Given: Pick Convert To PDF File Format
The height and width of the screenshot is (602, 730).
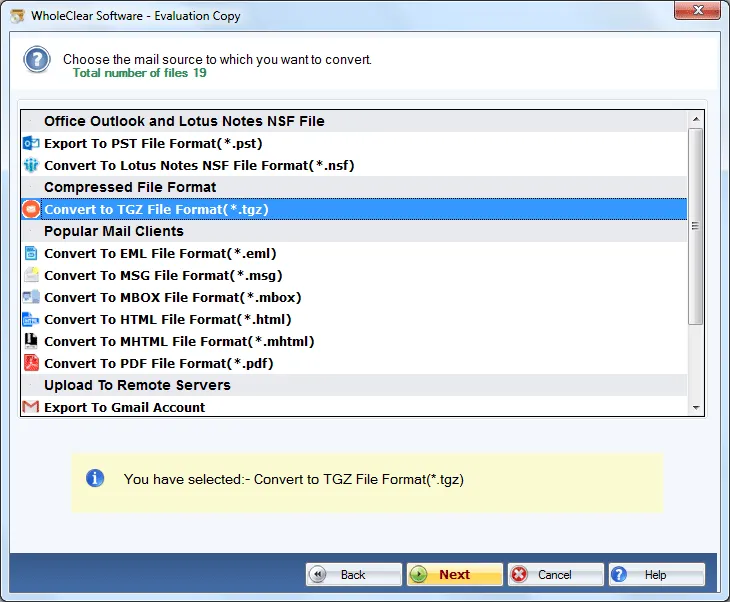Looking at the screenshot, I should (354, 363).
